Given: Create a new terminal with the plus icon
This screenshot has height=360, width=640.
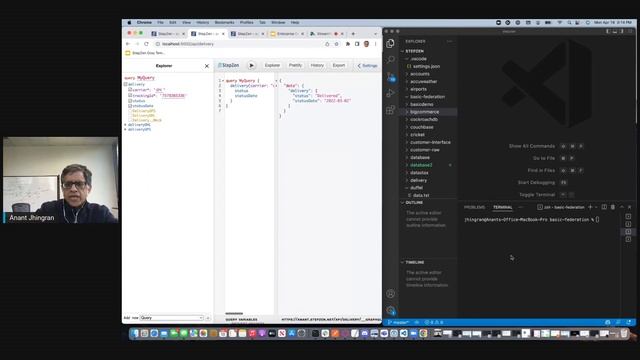Looking at the screenshot, I should click(x=590, y=207).
